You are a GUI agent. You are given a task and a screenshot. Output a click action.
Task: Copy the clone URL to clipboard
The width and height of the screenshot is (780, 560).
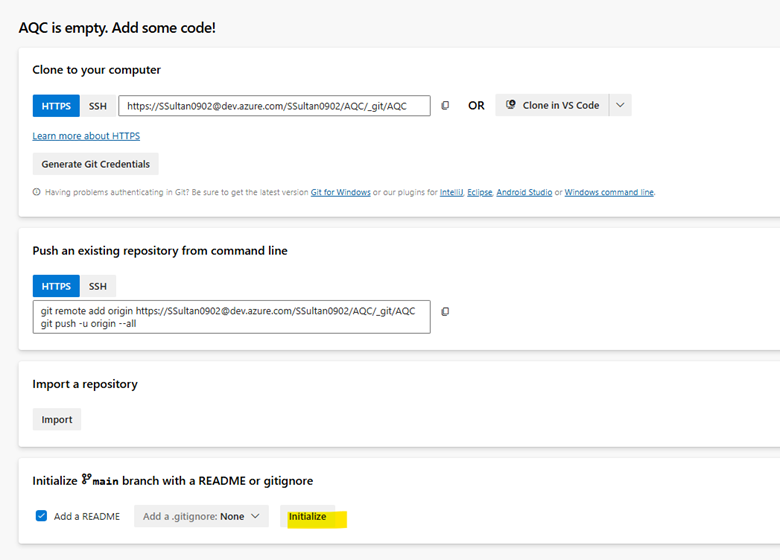(445, 105)
